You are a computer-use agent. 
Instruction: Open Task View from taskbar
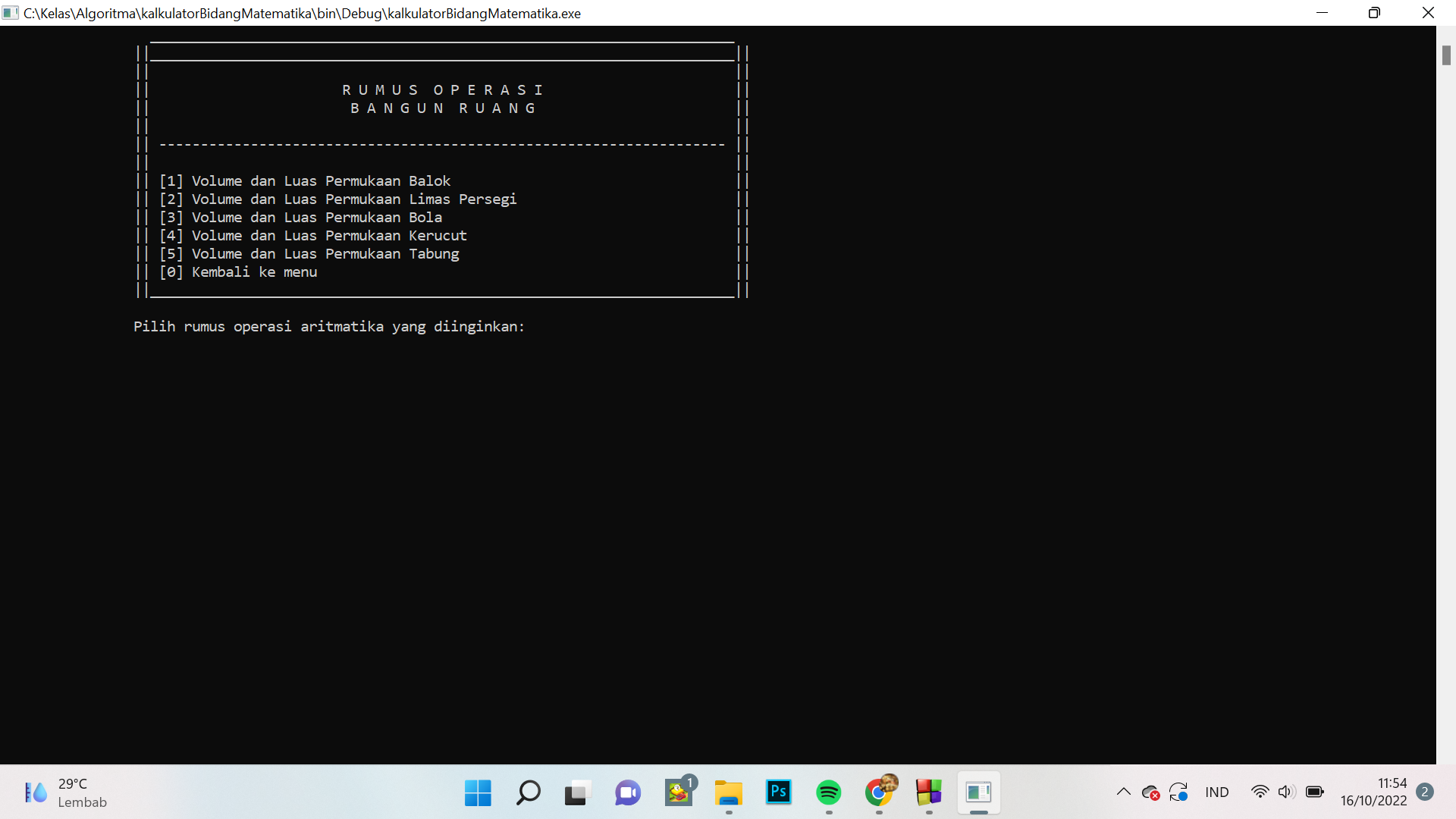(x=576, y=793)
